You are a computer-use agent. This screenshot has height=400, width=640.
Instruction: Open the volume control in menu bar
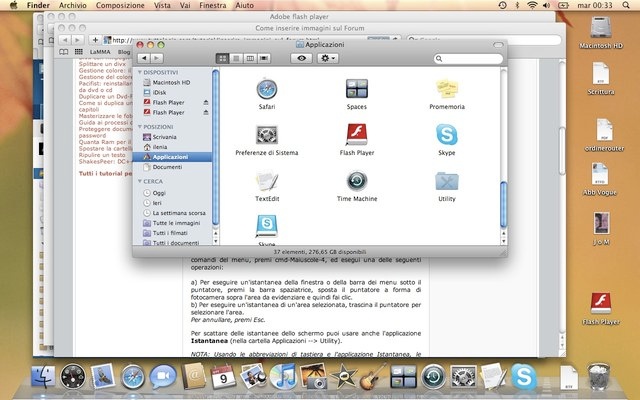tap(547, 5)
